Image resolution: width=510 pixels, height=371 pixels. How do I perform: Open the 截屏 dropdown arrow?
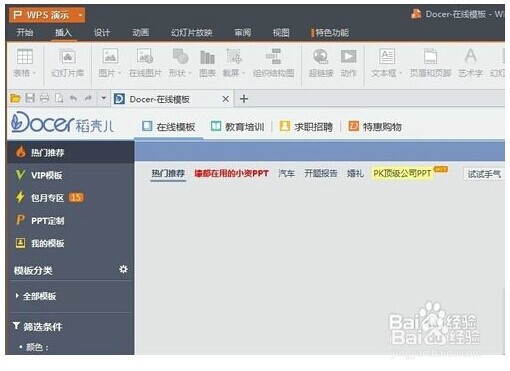[x=243, y=73]
